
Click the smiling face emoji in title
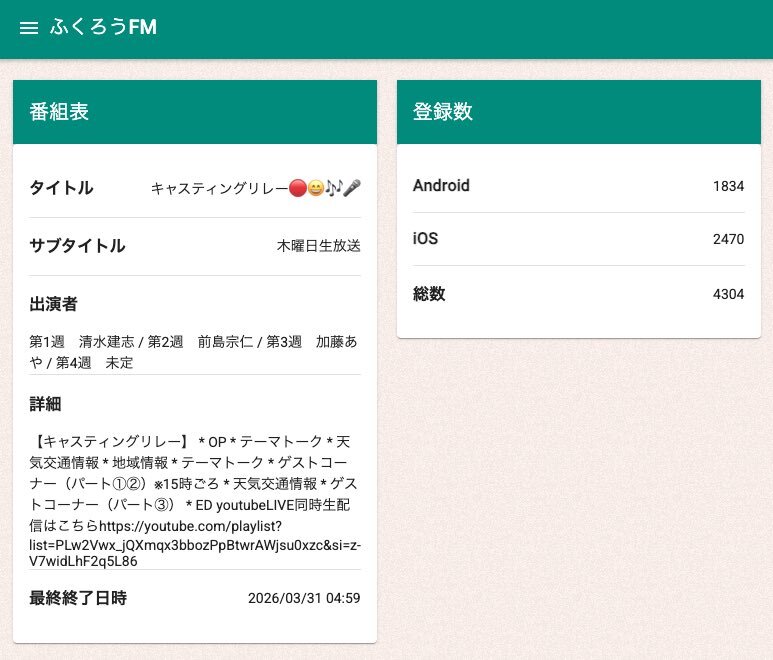point(315,188)
